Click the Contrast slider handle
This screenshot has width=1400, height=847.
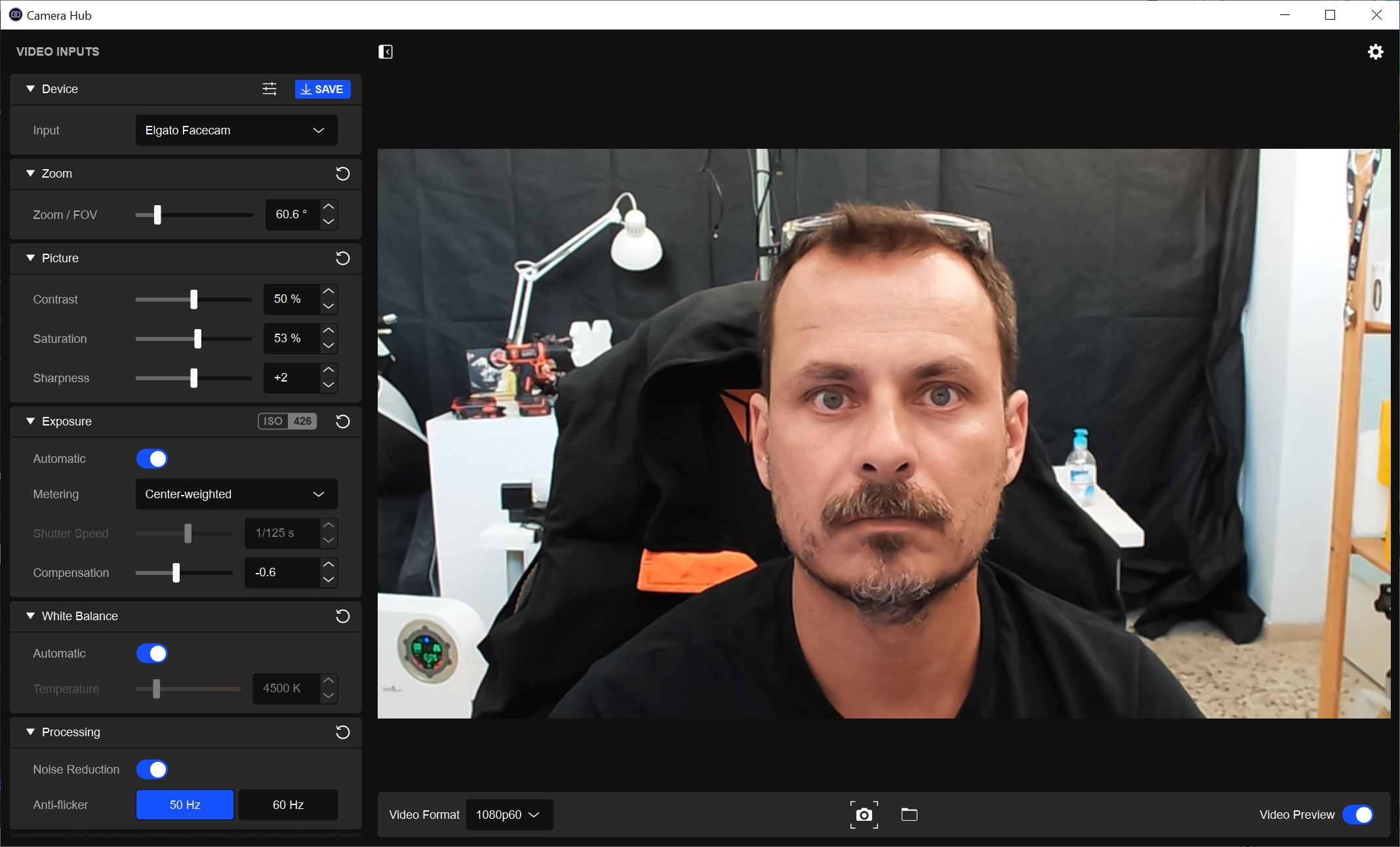(193, 300)
